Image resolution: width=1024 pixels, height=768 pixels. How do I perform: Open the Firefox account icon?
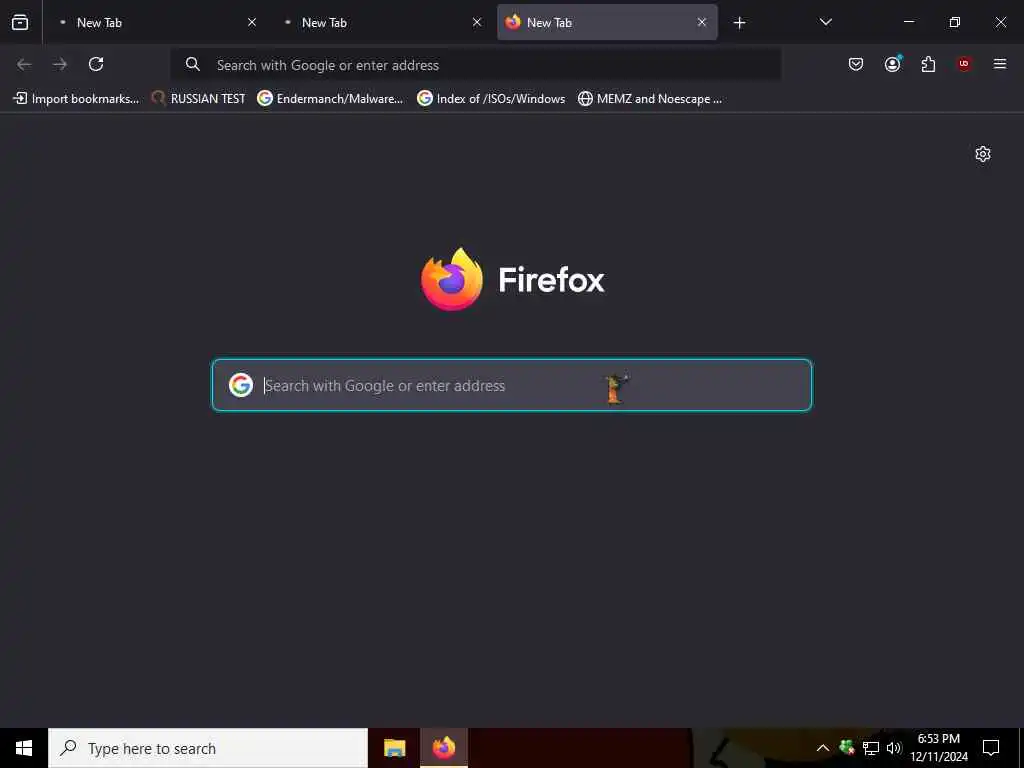point(892,64)
